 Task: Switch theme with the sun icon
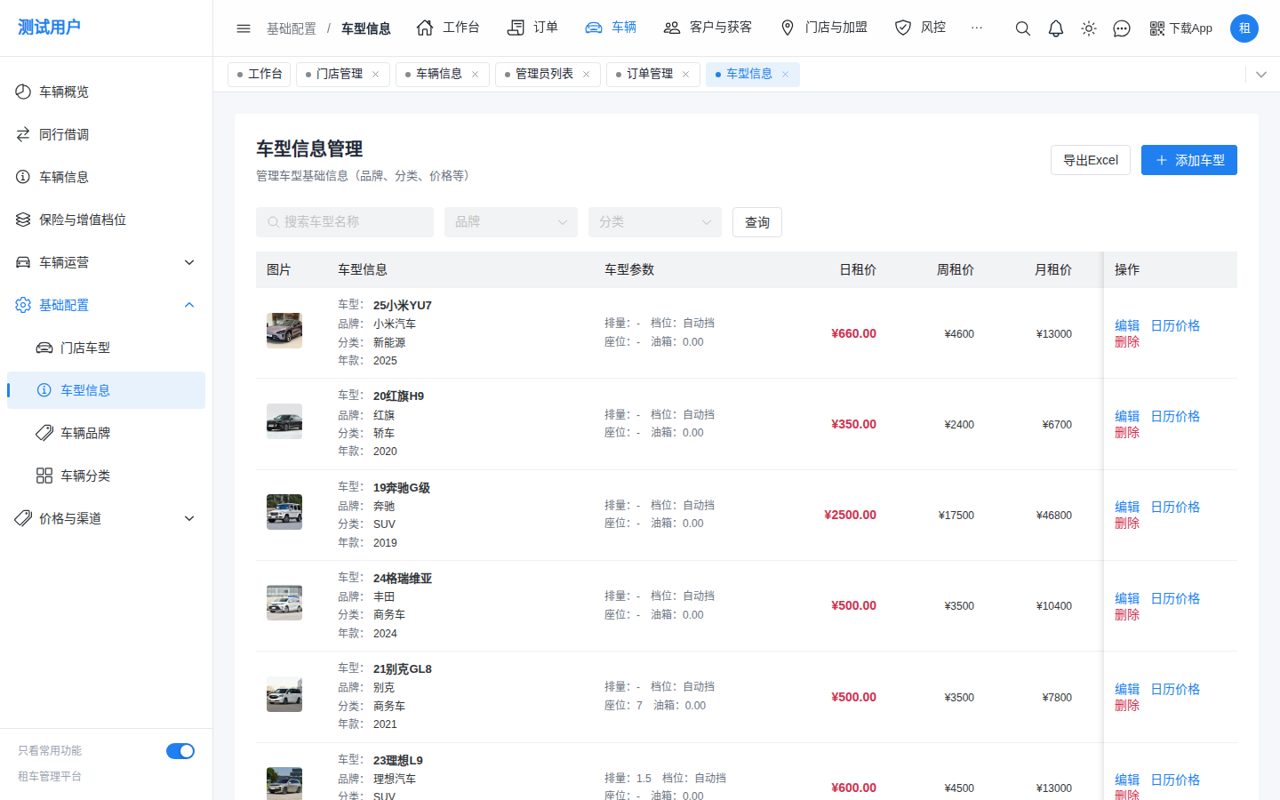pyautogui.click(x=1089, y=28)
